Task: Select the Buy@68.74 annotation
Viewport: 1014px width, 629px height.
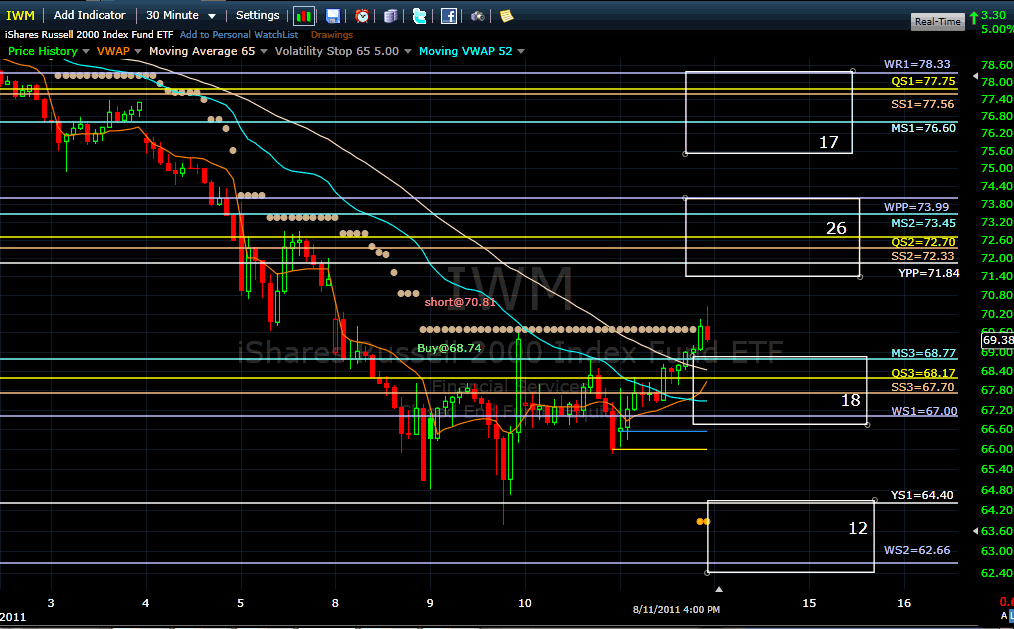Action: 449,348
